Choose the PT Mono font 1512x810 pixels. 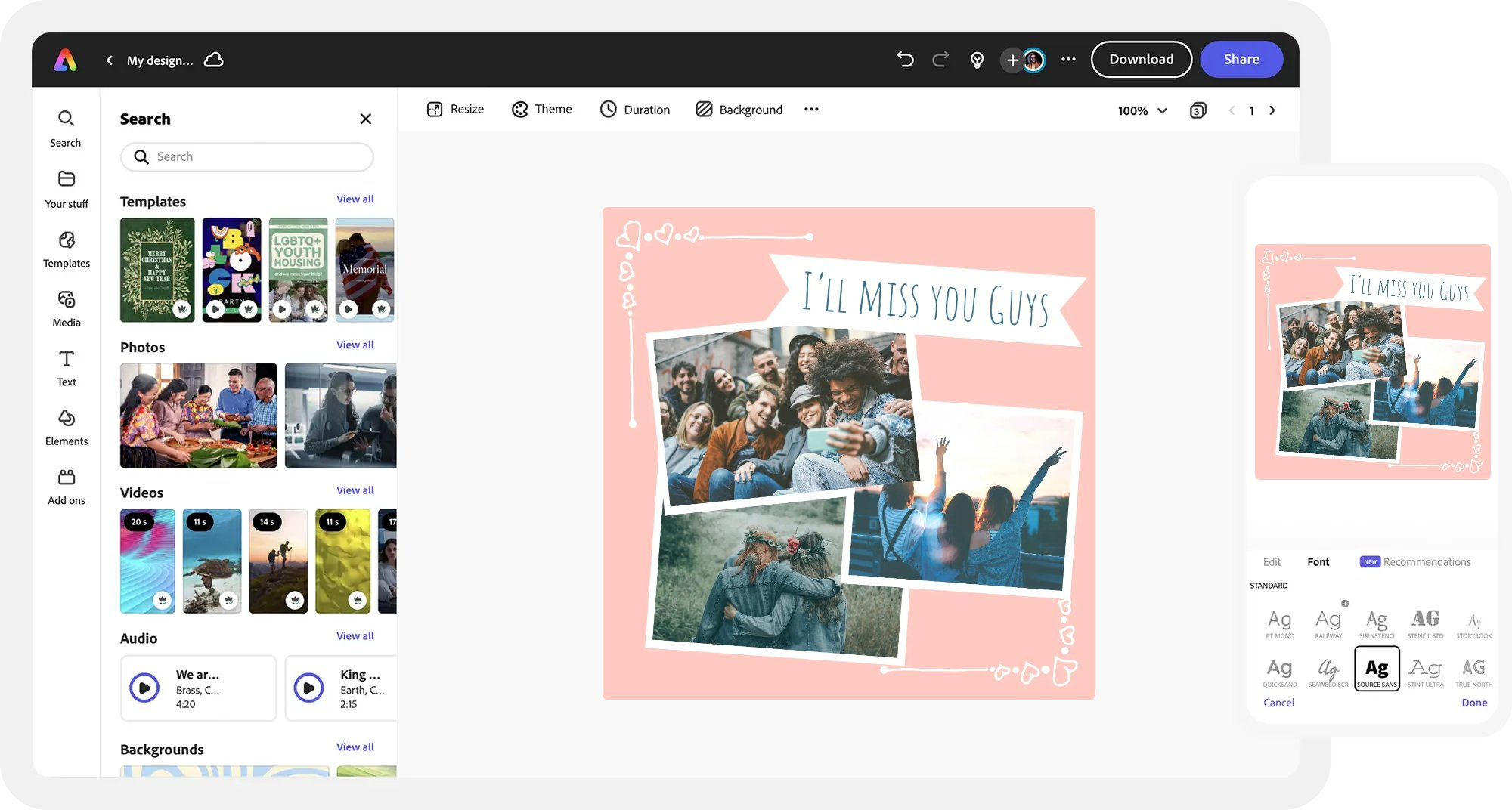(x=1279, y=623)
